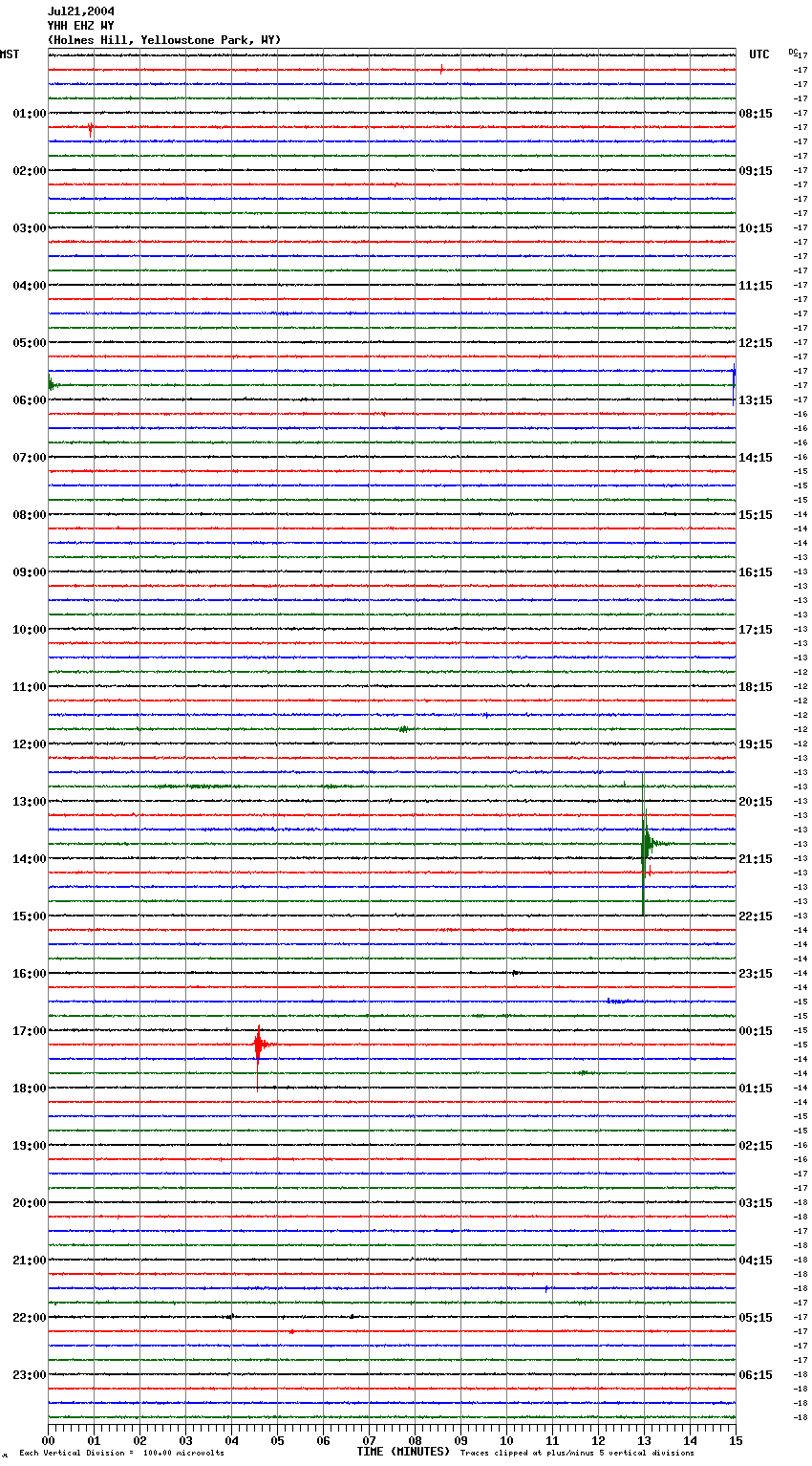
Task: Click the 17:00 MST time label
Action: pyautogui.click(x=30, y=1031)
